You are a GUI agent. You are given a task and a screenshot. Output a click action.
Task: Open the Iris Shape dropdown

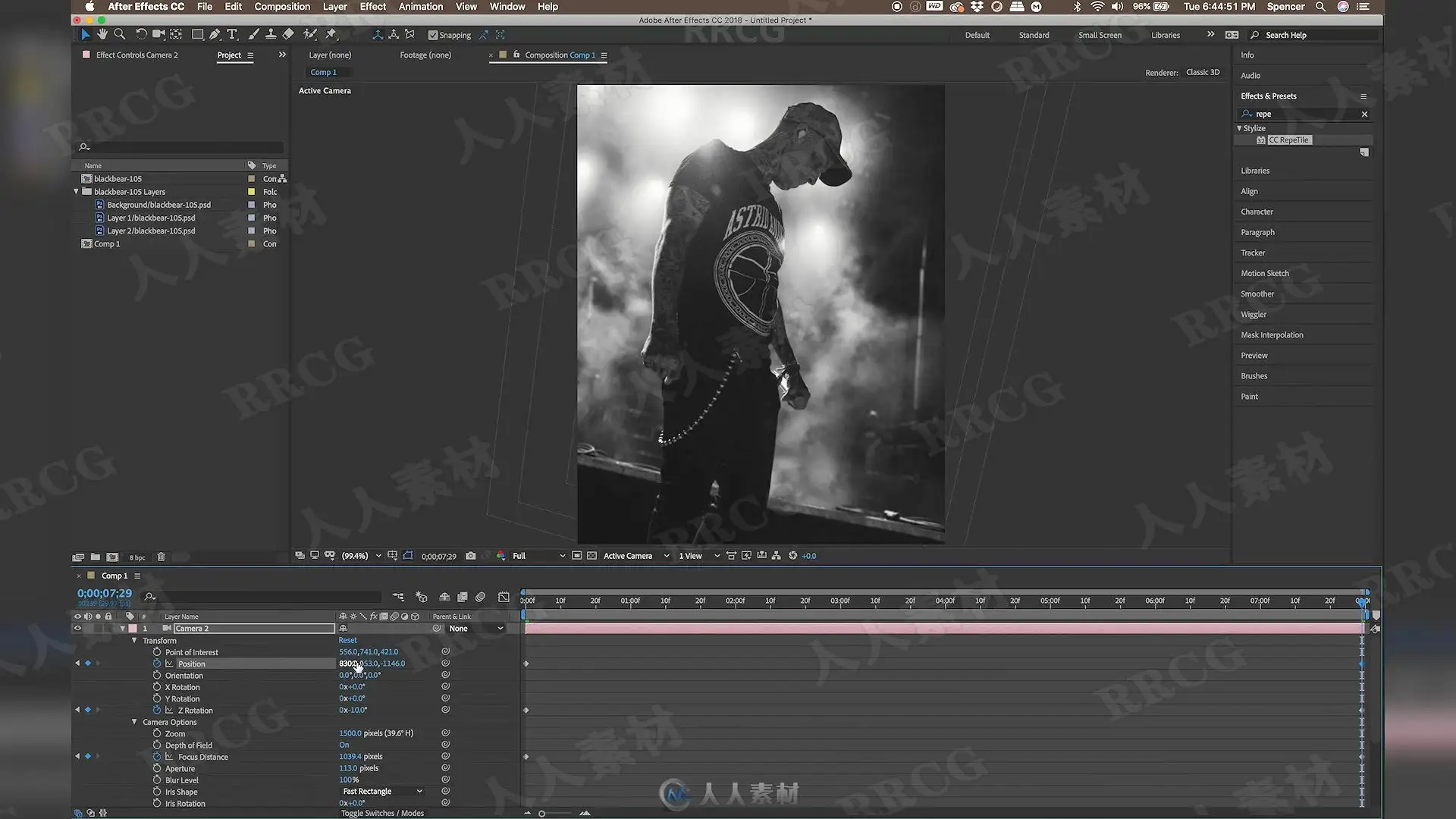click(x=382, y=792)
